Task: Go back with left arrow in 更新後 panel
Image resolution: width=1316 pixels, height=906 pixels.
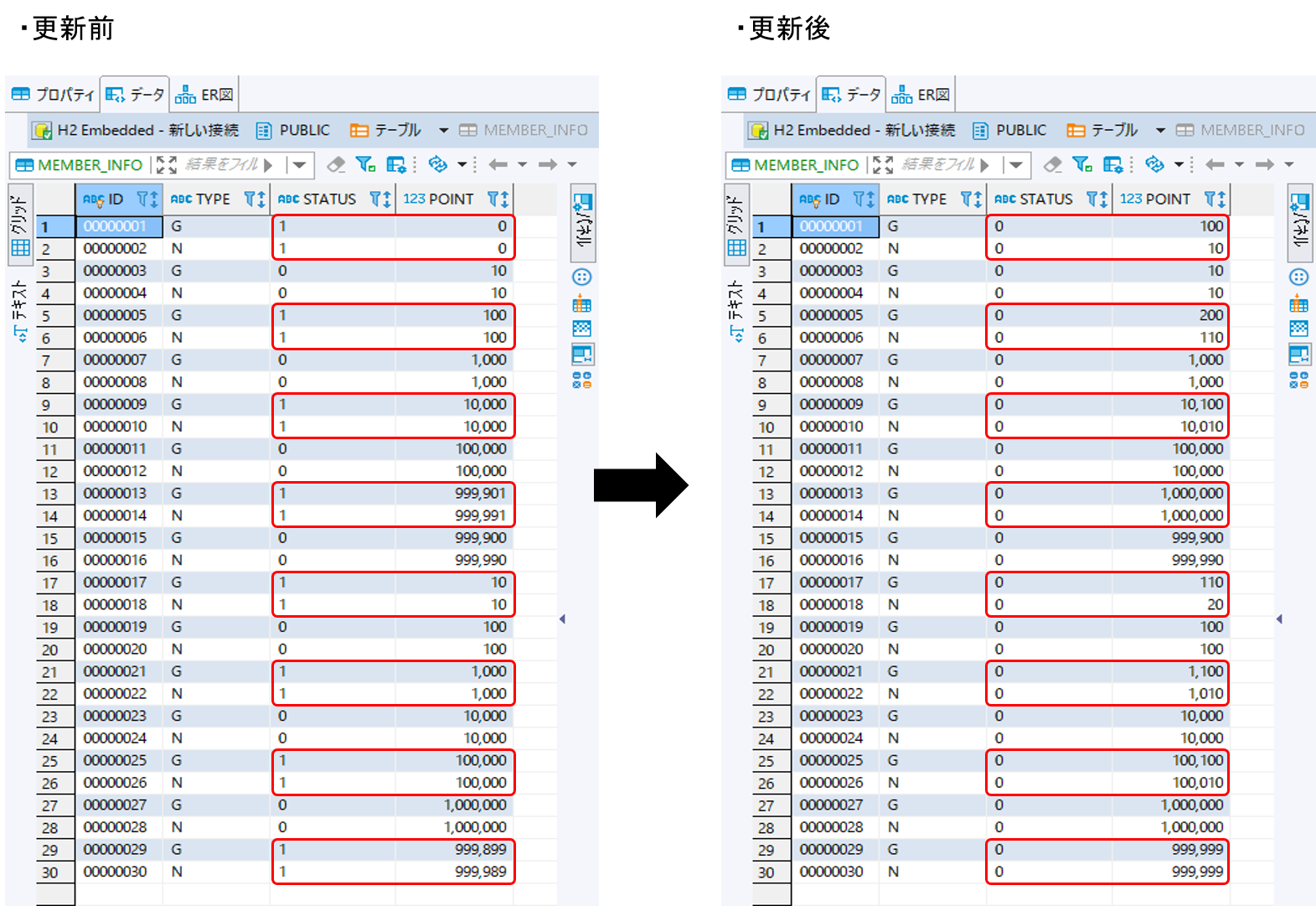Action: [1215, 164]
